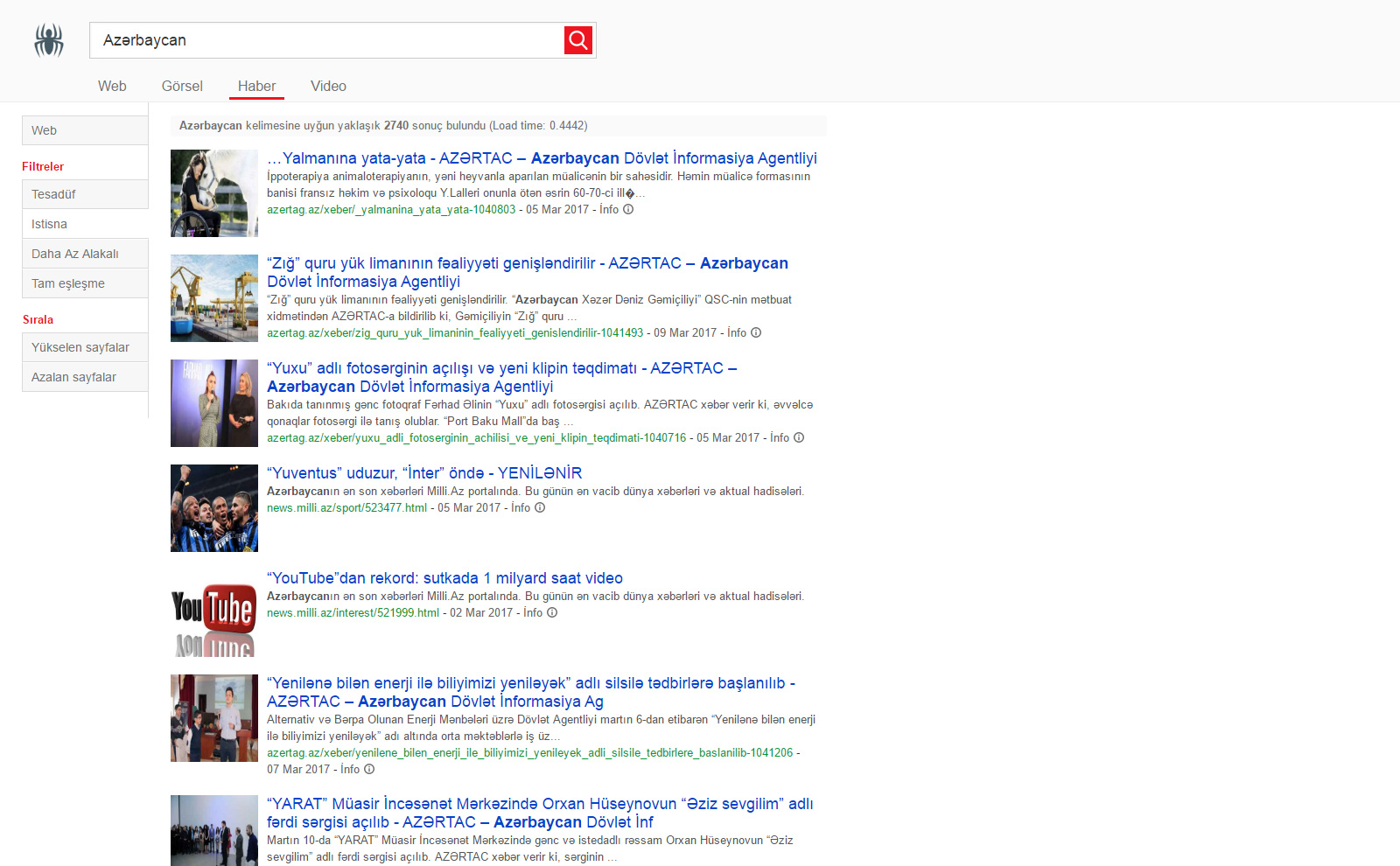Switch to the Görsel tab
The image size is (1400, 866).
[182, 86]
